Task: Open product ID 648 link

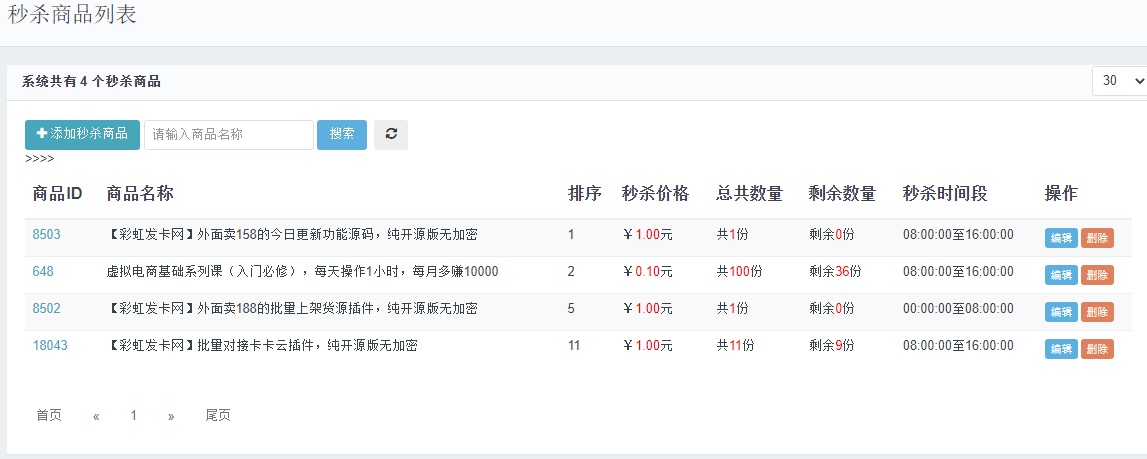Action: coord(43,272)
